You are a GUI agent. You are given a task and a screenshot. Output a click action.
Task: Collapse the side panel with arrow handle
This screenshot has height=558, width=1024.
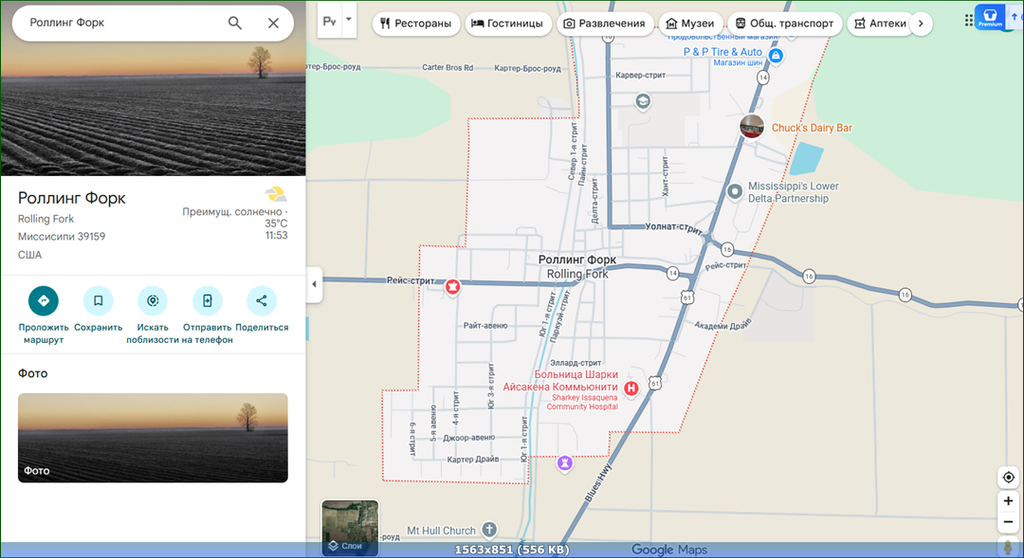click(314, 284)
